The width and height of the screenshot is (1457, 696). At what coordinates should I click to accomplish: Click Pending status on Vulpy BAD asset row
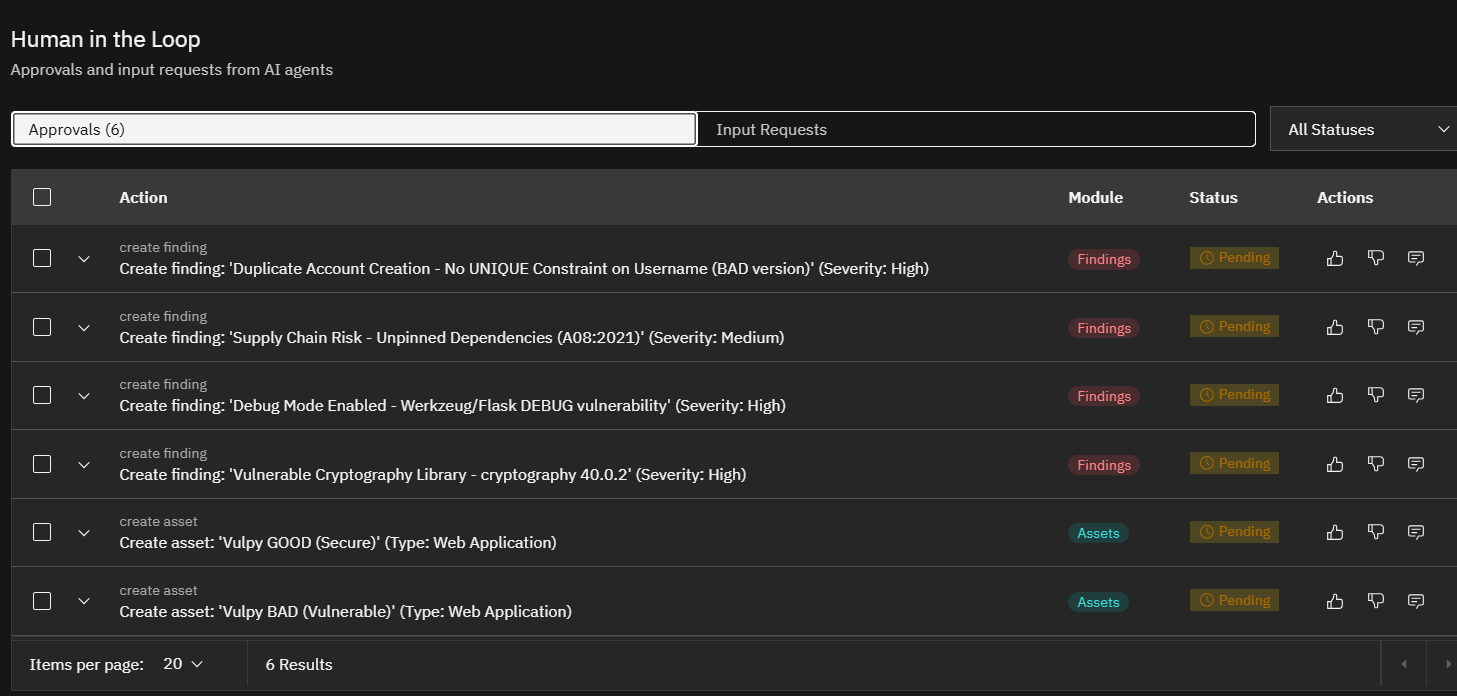(x=1234, y=601)
